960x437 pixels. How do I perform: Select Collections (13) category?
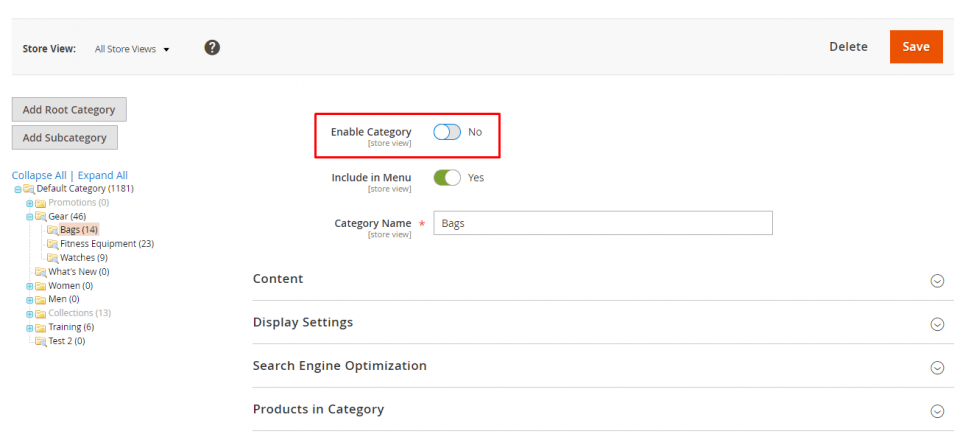pos(80,313)
